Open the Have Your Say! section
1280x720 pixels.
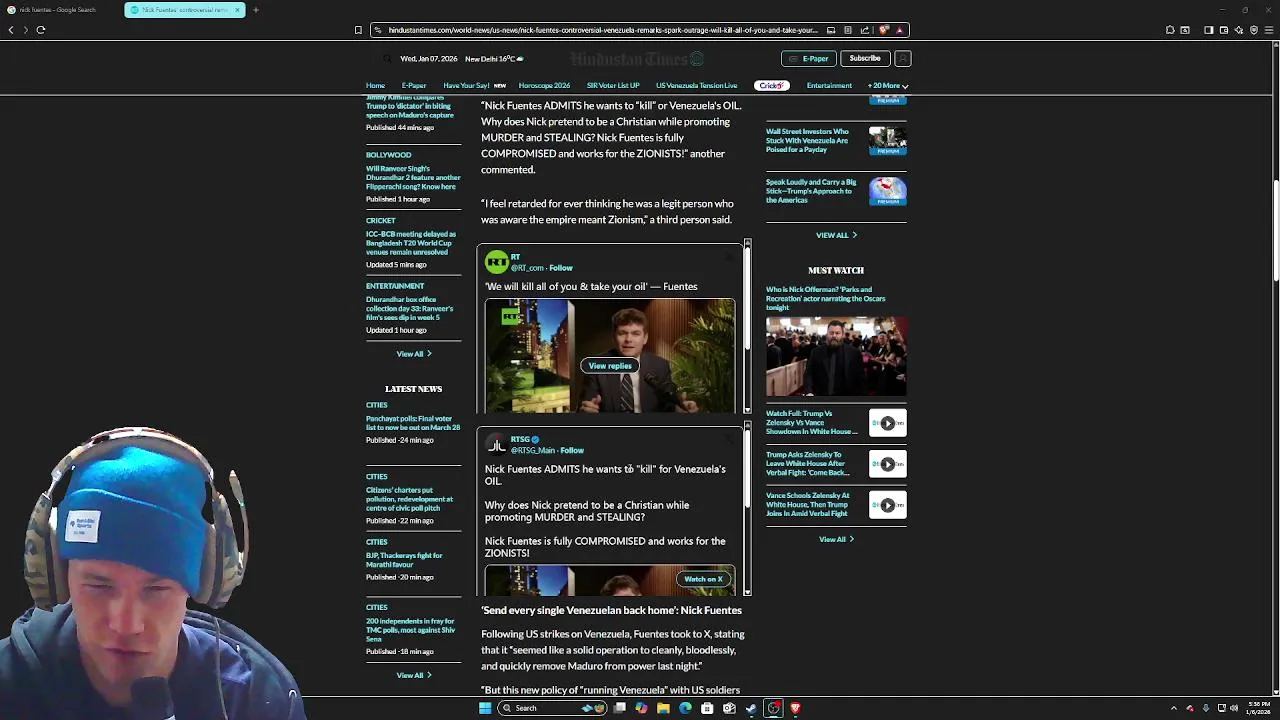point(466,86)
